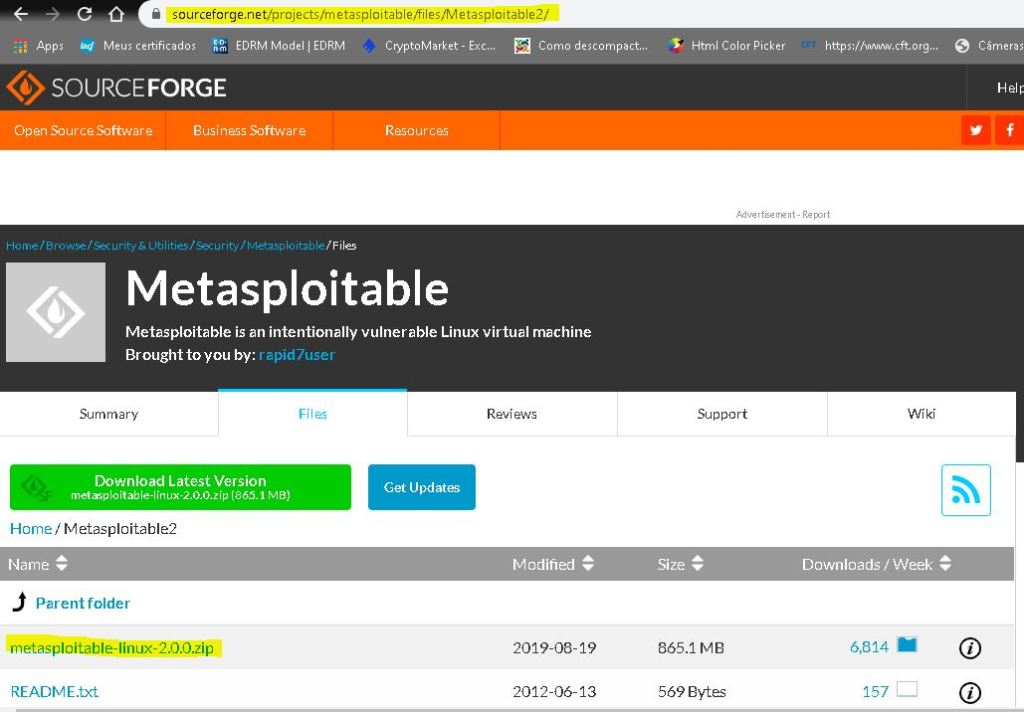Viewport: 1024px width, 712px height.
Task: Sort files by Name column
Action: [x=38, y=564]
